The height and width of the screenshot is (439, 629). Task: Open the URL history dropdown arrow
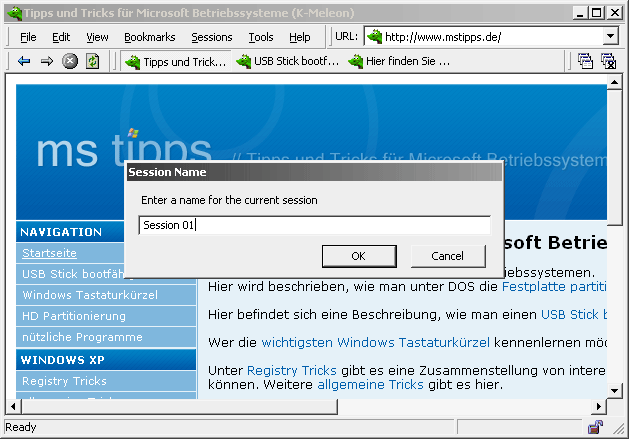610,37
